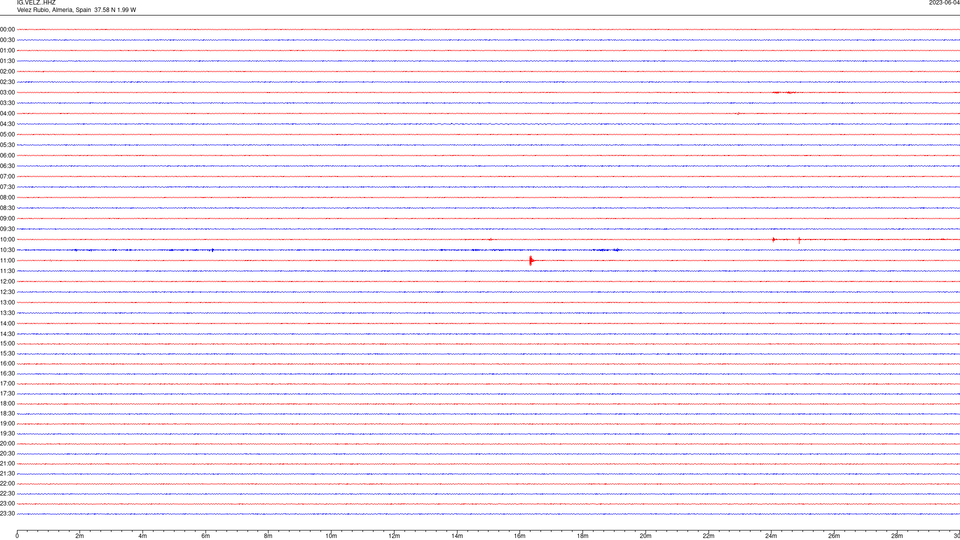Screen dimensions: 960x540
Task: Click the 15:00 time label
Action: (7, 343)
